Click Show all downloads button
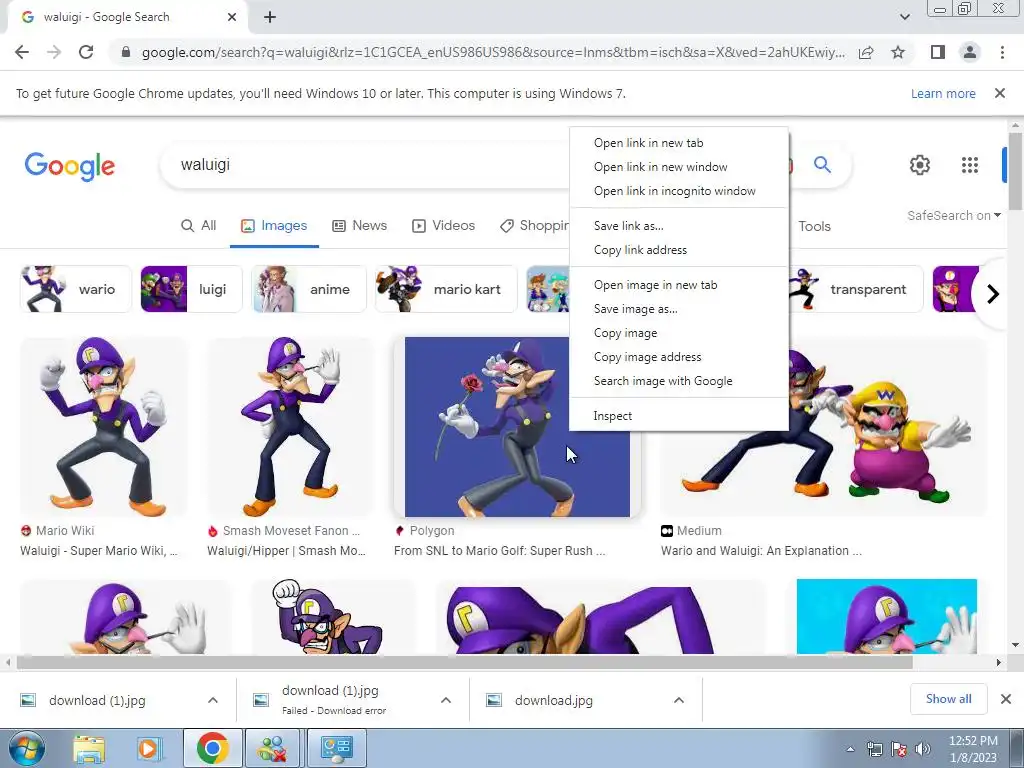1024x768 pixels. [x=948, y=699]
